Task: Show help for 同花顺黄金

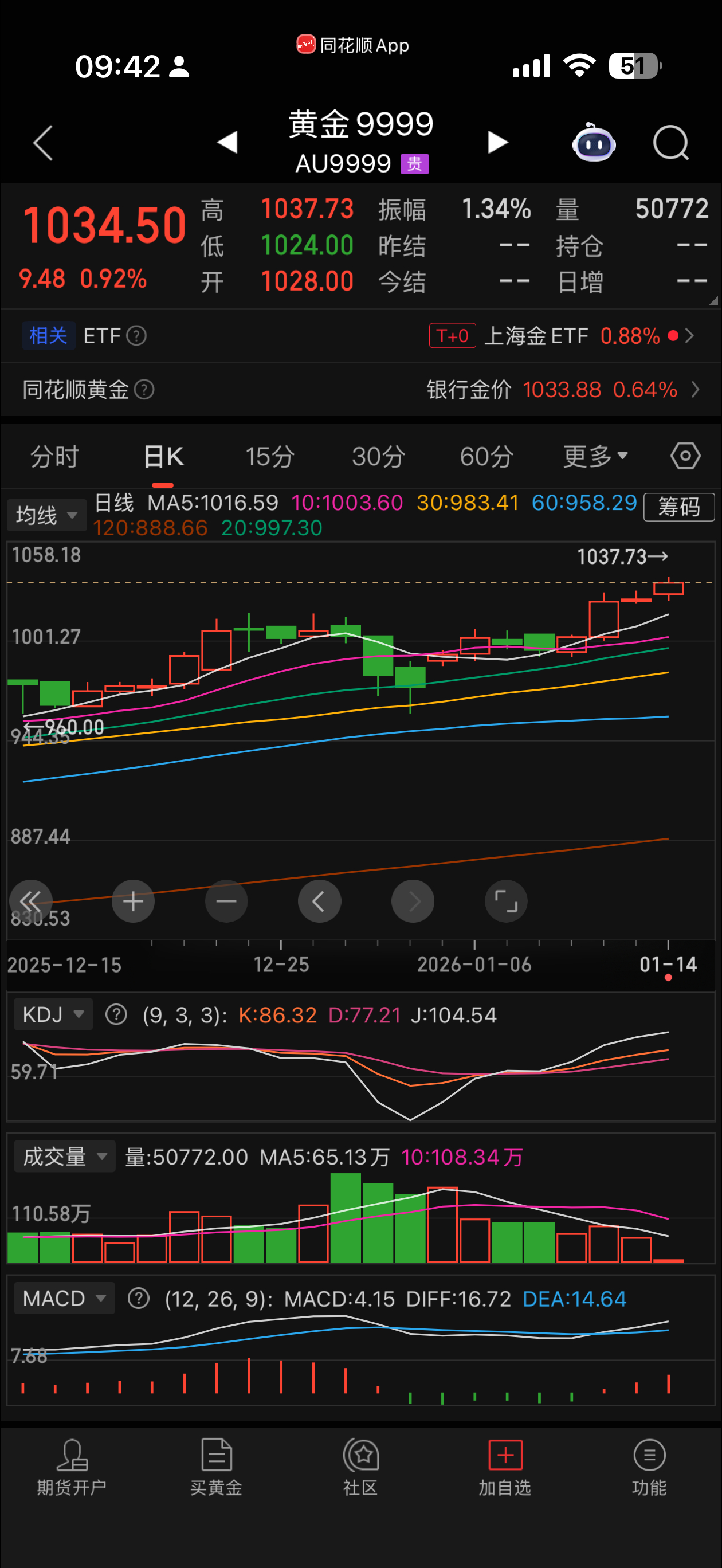Action: click(144, 390)
